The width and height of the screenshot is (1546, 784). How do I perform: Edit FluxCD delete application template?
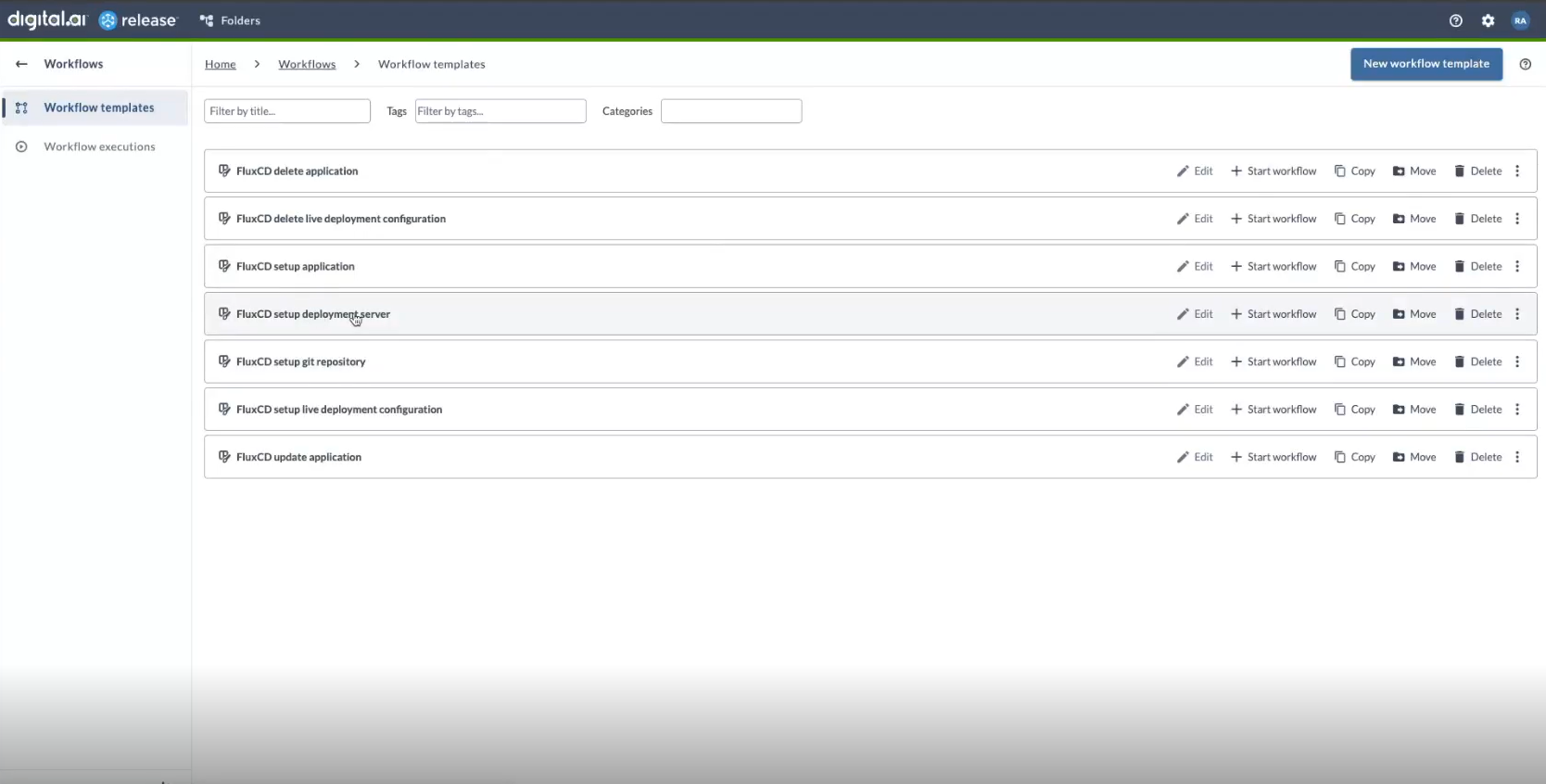(1195, 171)
